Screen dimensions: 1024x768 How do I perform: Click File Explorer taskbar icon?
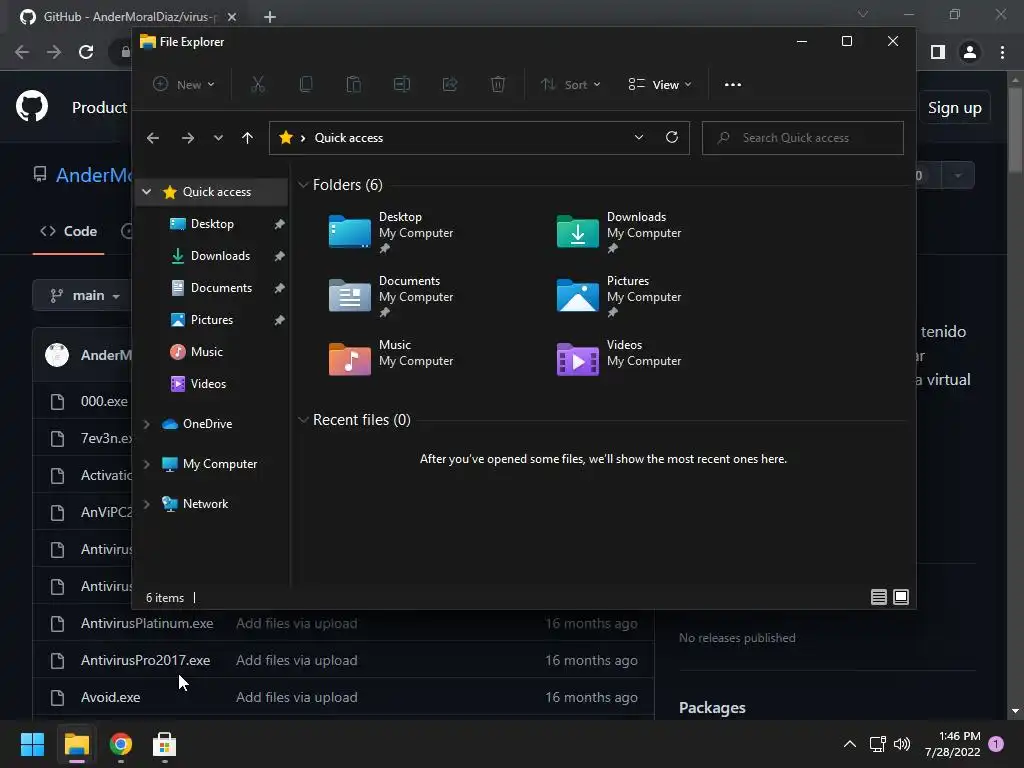click(x=76, y=744)
